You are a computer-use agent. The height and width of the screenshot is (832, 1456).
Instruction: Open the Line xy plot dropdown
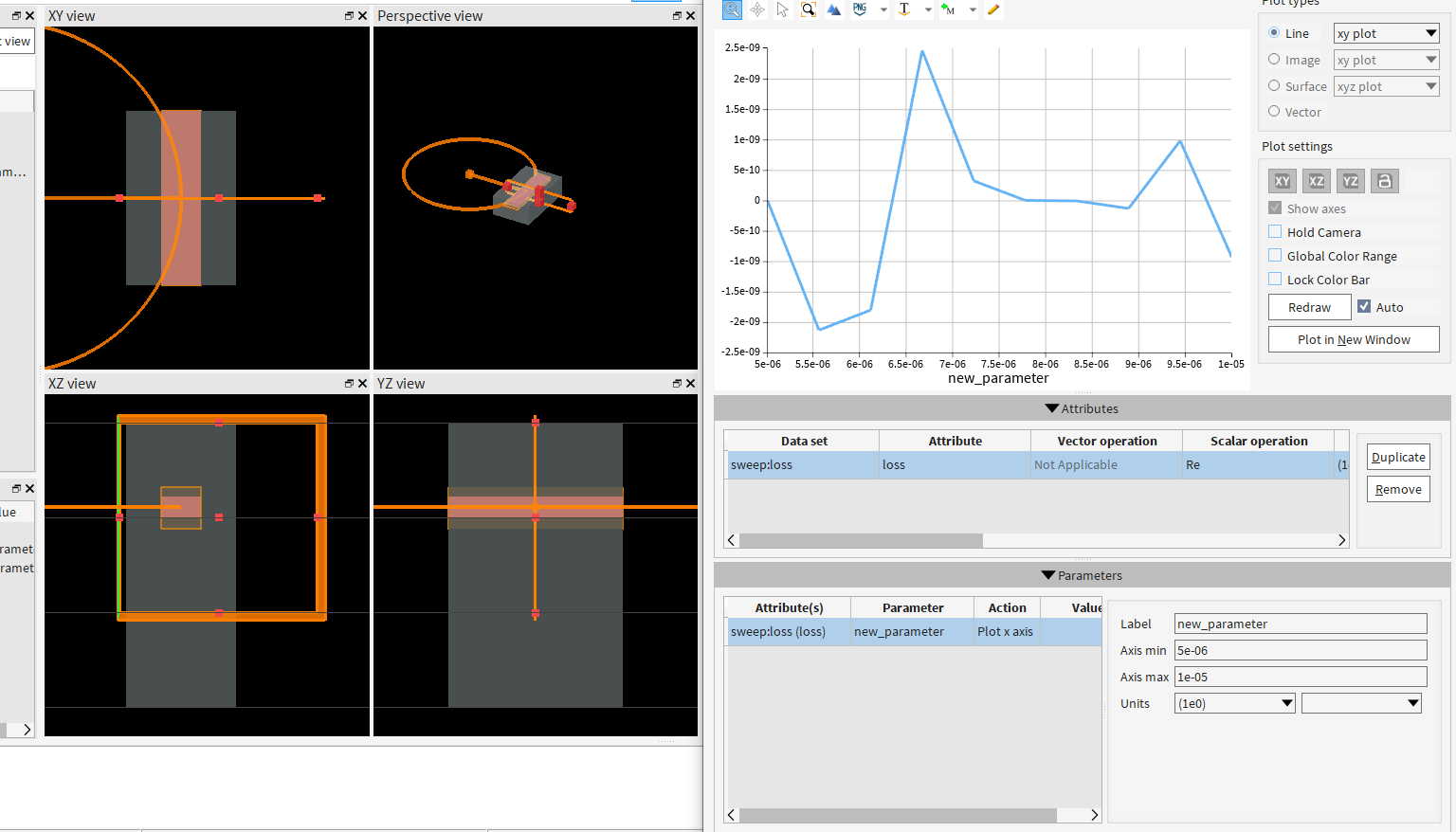pos(1386,33)
